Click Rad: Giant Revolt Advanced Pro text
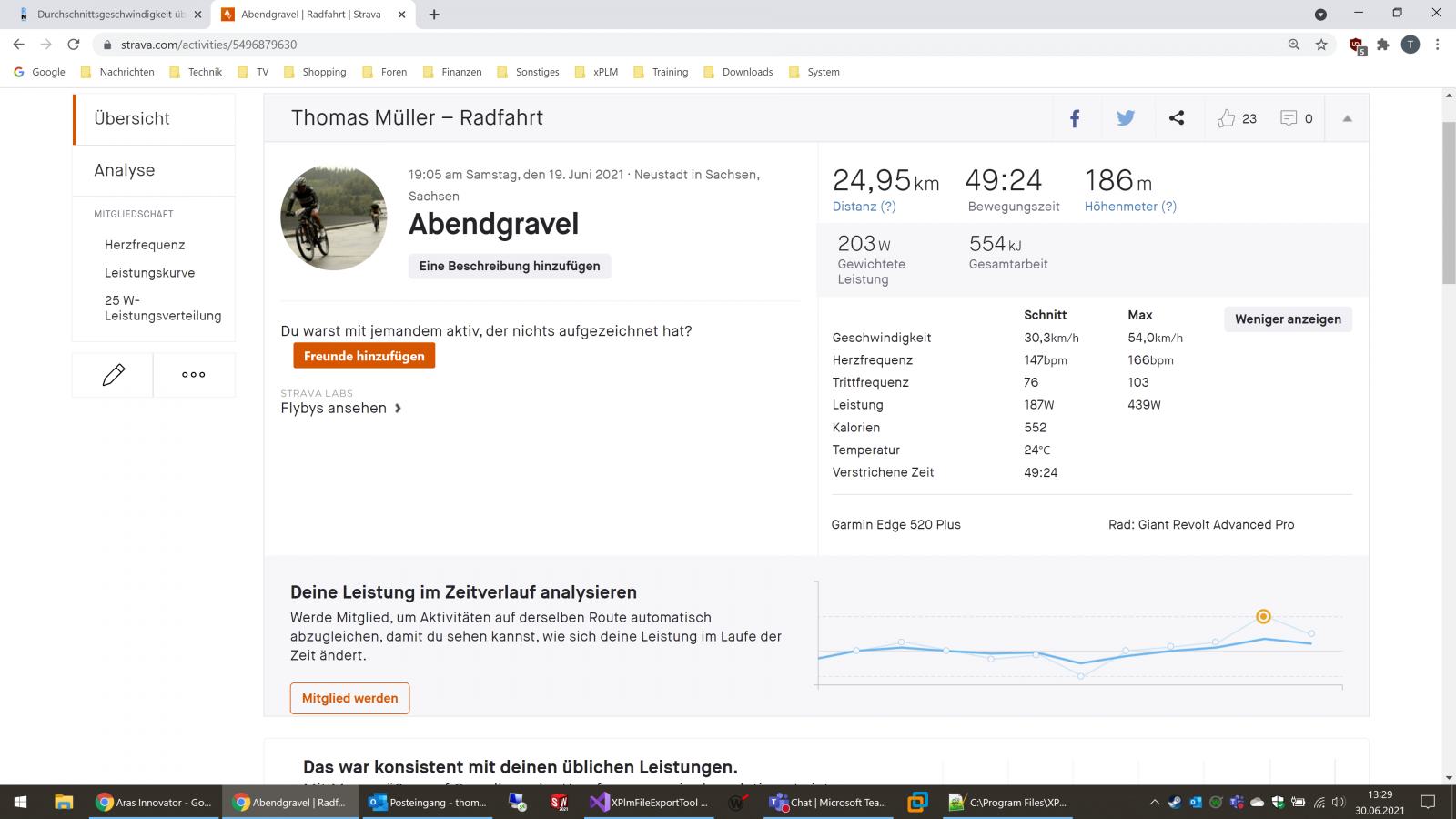The image size is (1456, 819). point(1201,524)
